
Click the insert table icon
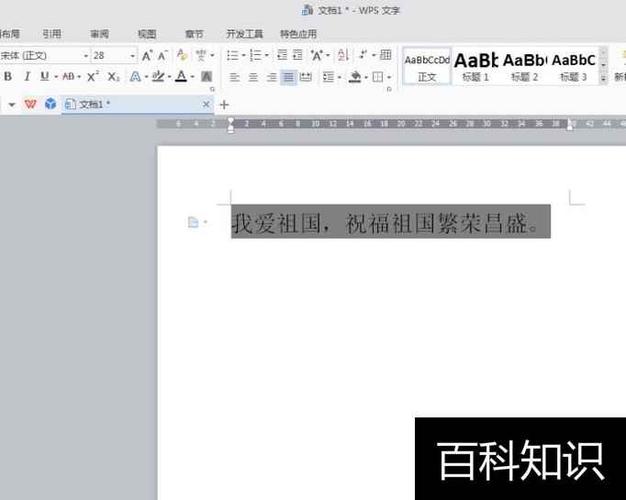[x=385, y=55]
